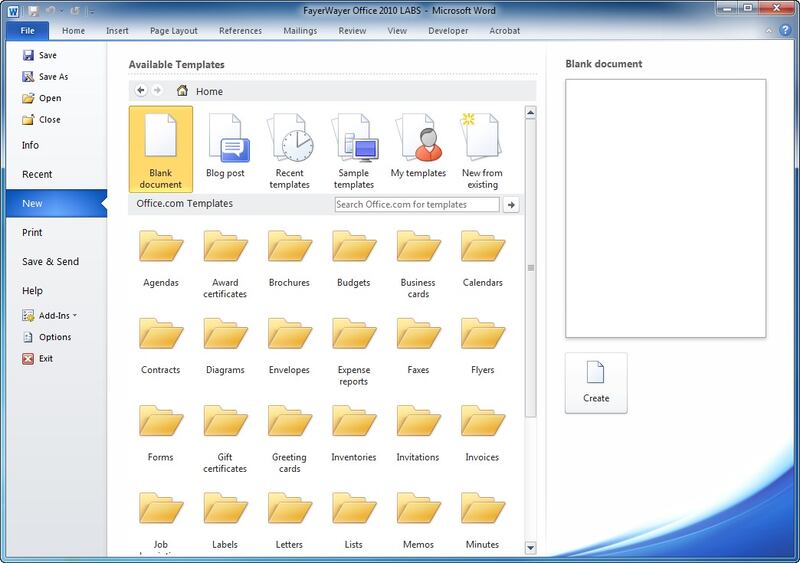Click Save As in the File menu
800x563 pixels.
coord(54,77)
